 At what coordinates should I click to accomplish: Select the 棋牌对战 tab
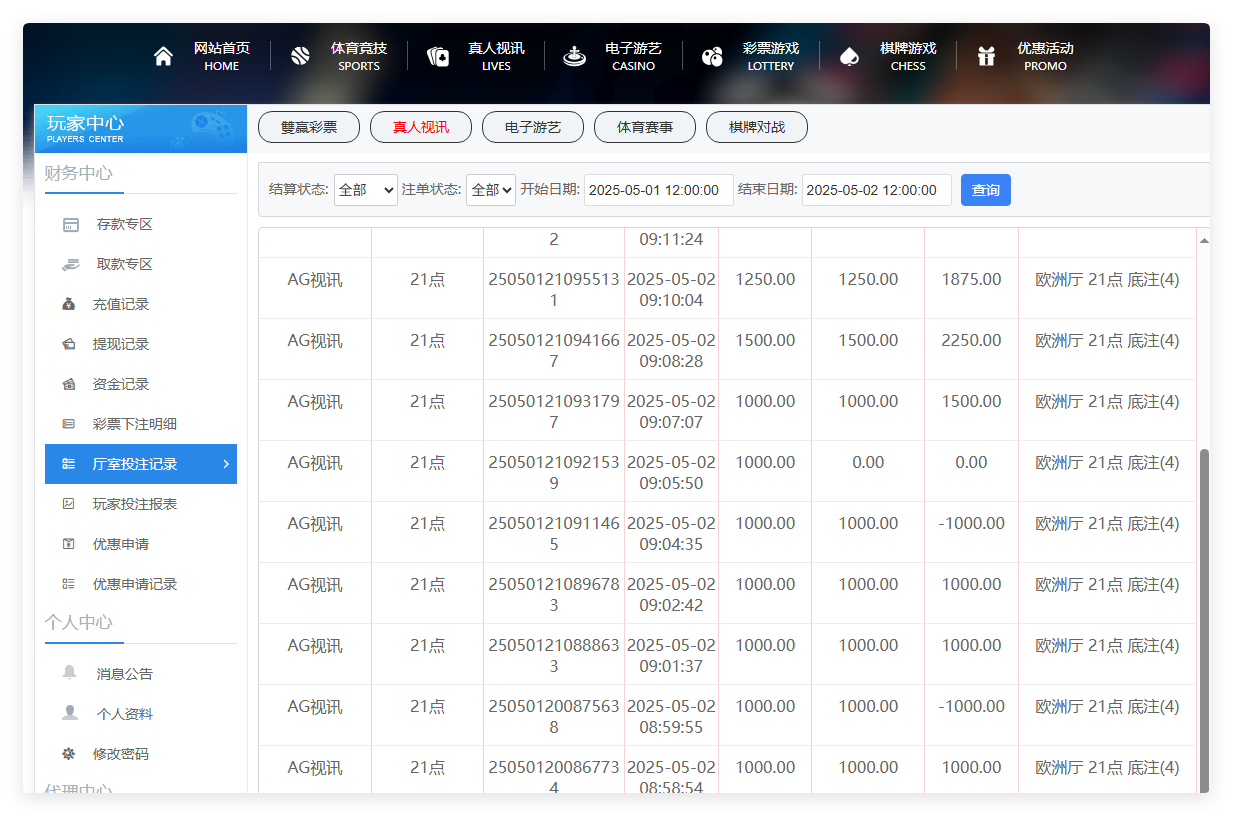point(757,128)
